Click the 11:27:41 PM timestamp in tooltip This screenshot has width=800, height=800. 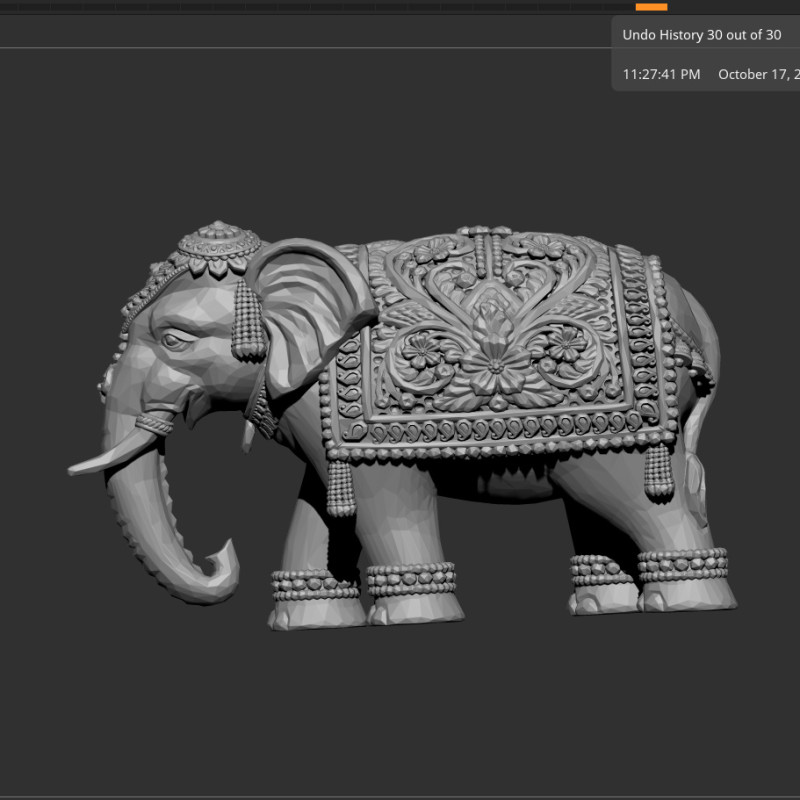(661, 74)
